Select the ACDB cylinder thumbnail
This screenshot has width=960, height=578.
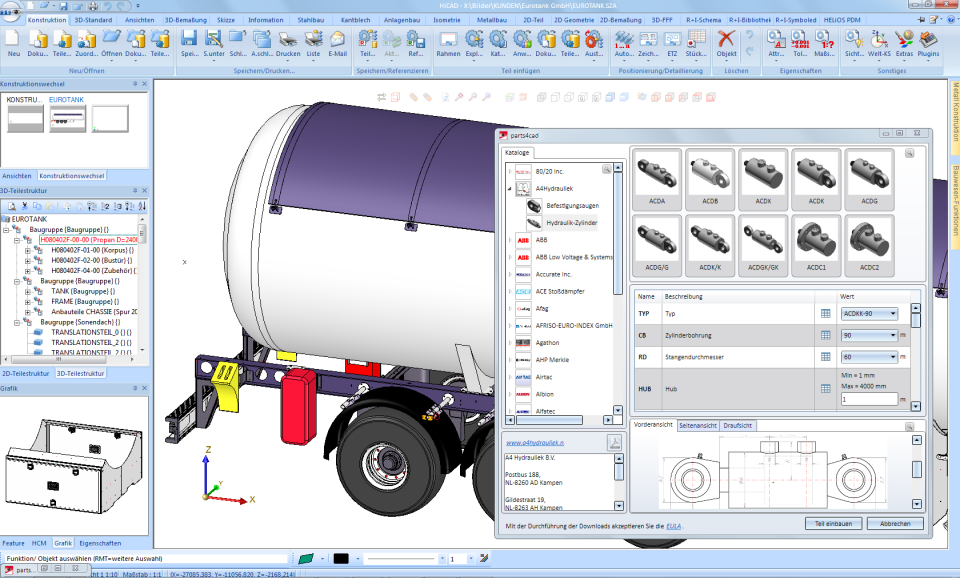pyautogui.click(x=709, y=175)
